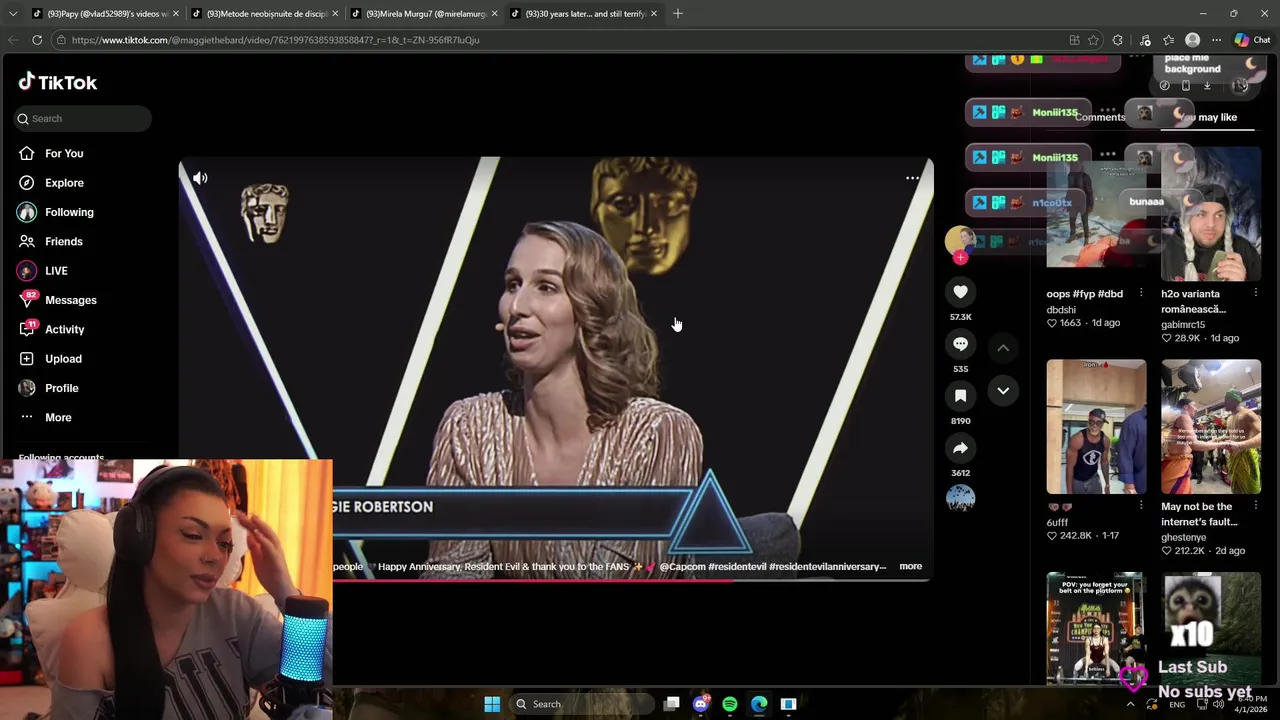Add page to favorites with star icon
Image resolution: width=1280 pixels, height=720 pixels.
click(1093, 40)
